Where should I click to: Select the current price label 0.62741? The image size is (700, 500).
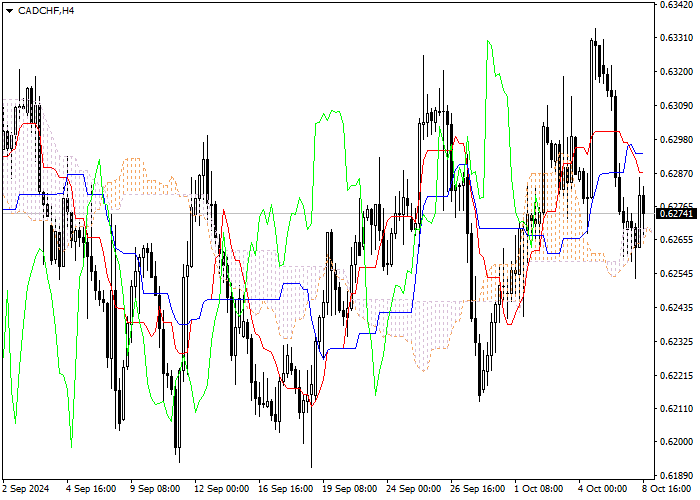coord(677,214)
